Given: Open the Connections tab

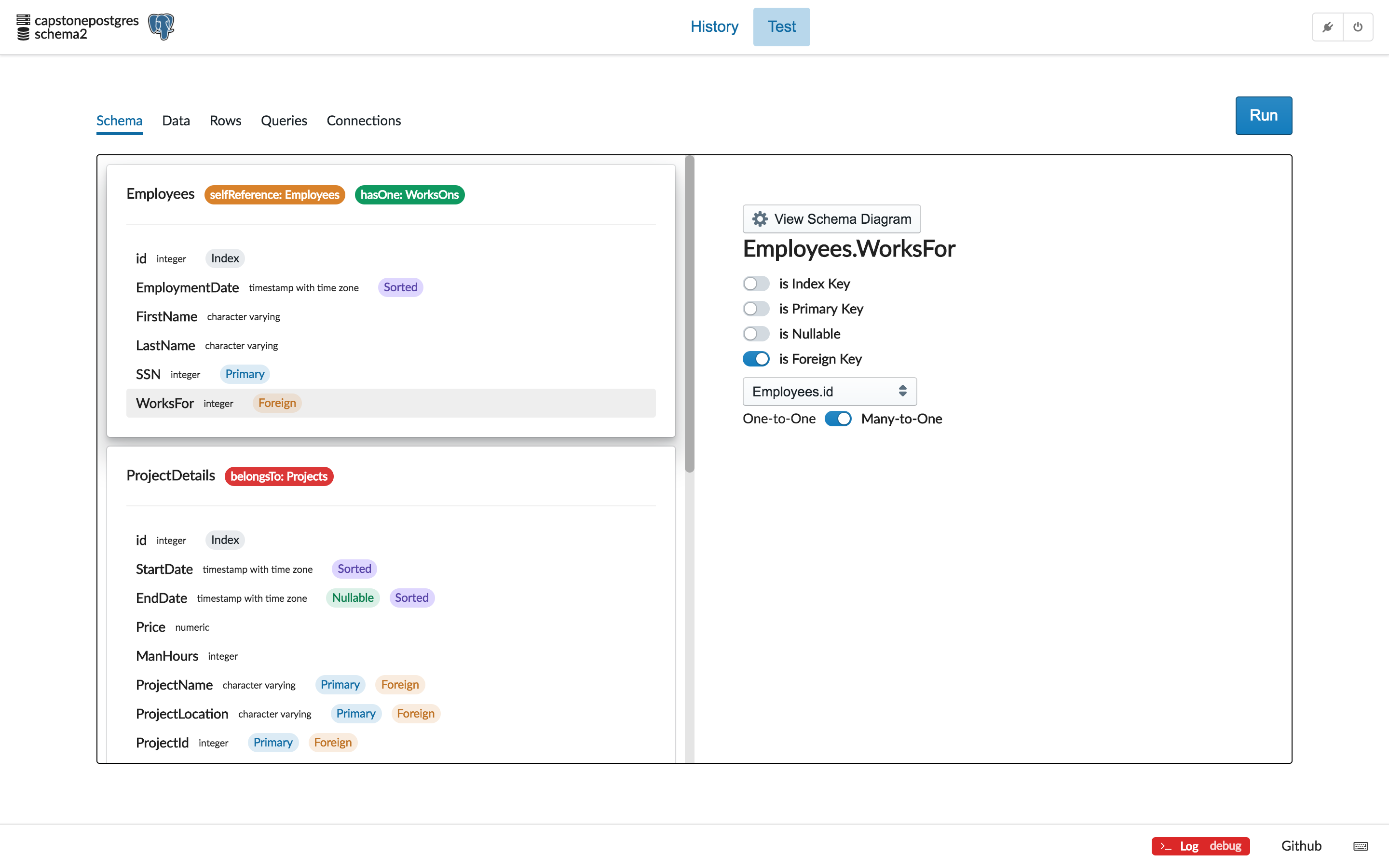Looking at the screenshot, I should click(363, 121).
